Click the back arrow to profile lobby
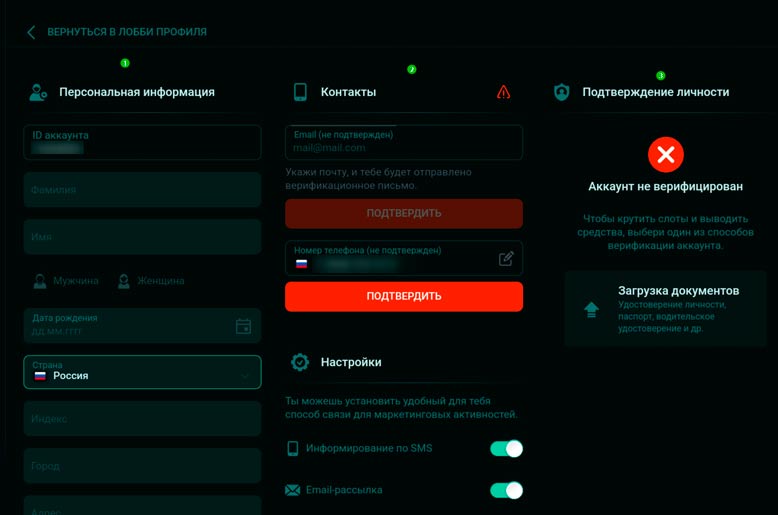Image resolution: width=778 pixels, height=515 pixels. [31, 32]
